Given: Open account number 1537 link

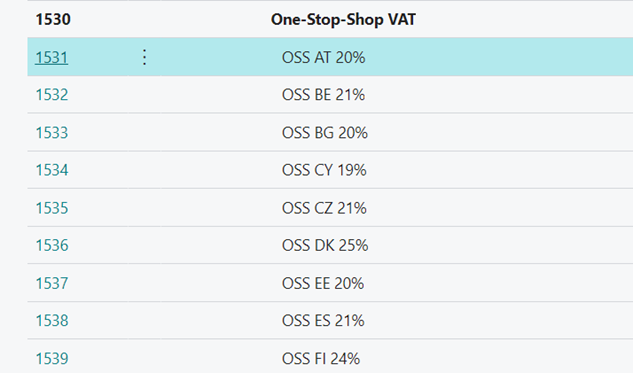Looking at the screenshot, I should 52,283.
